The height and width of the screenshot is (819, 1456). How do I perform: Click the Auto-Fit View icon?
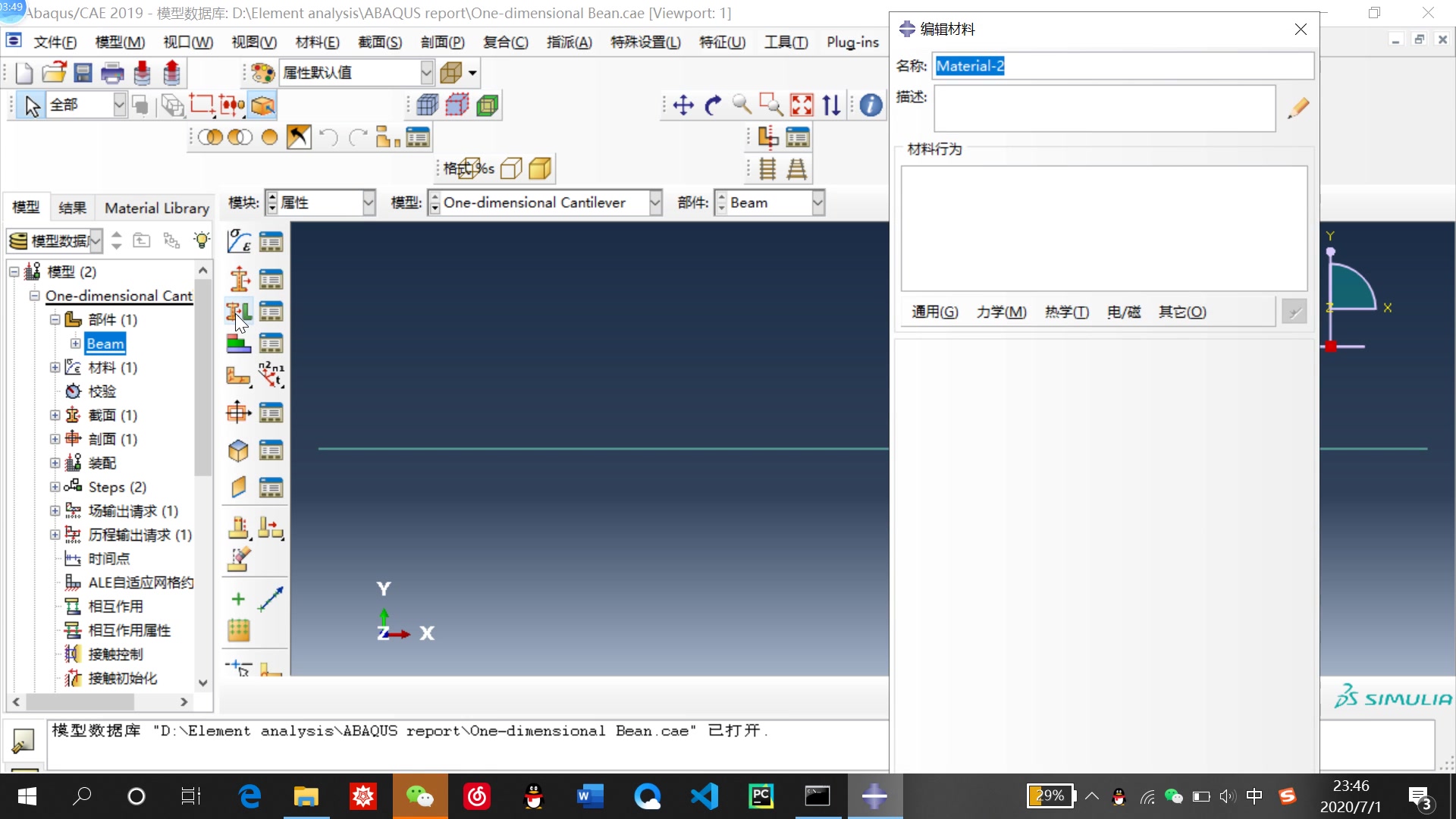(x=802, y=105)
